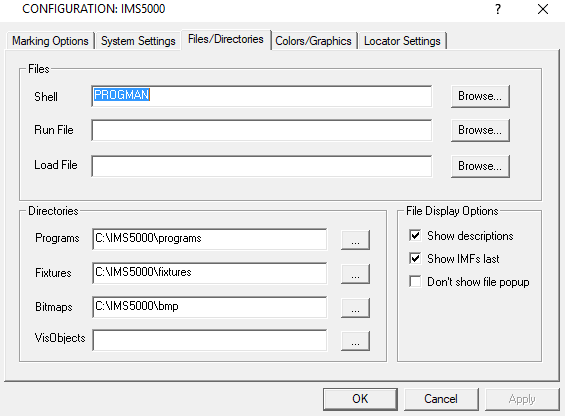Select the Files/Directories tab
Screen dimensions: 565x416
(x=226, y=39)
